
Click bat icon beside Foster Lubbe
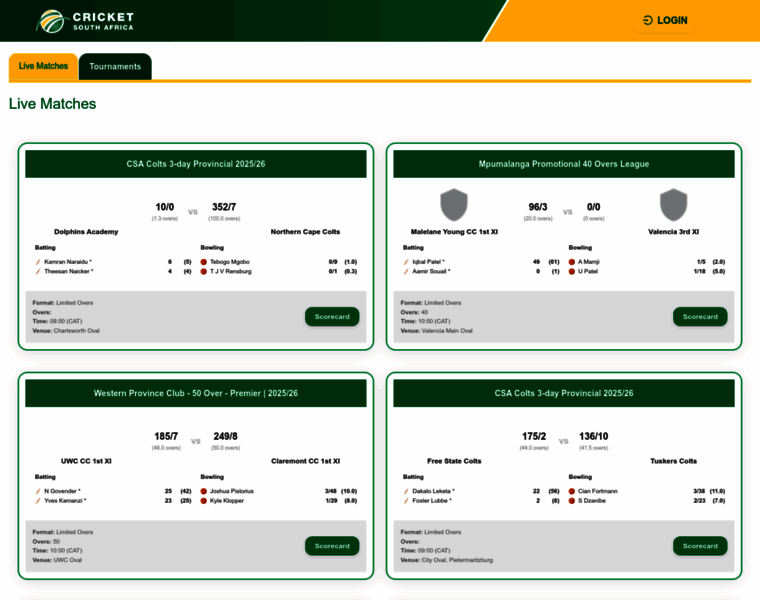click(406, 501)
